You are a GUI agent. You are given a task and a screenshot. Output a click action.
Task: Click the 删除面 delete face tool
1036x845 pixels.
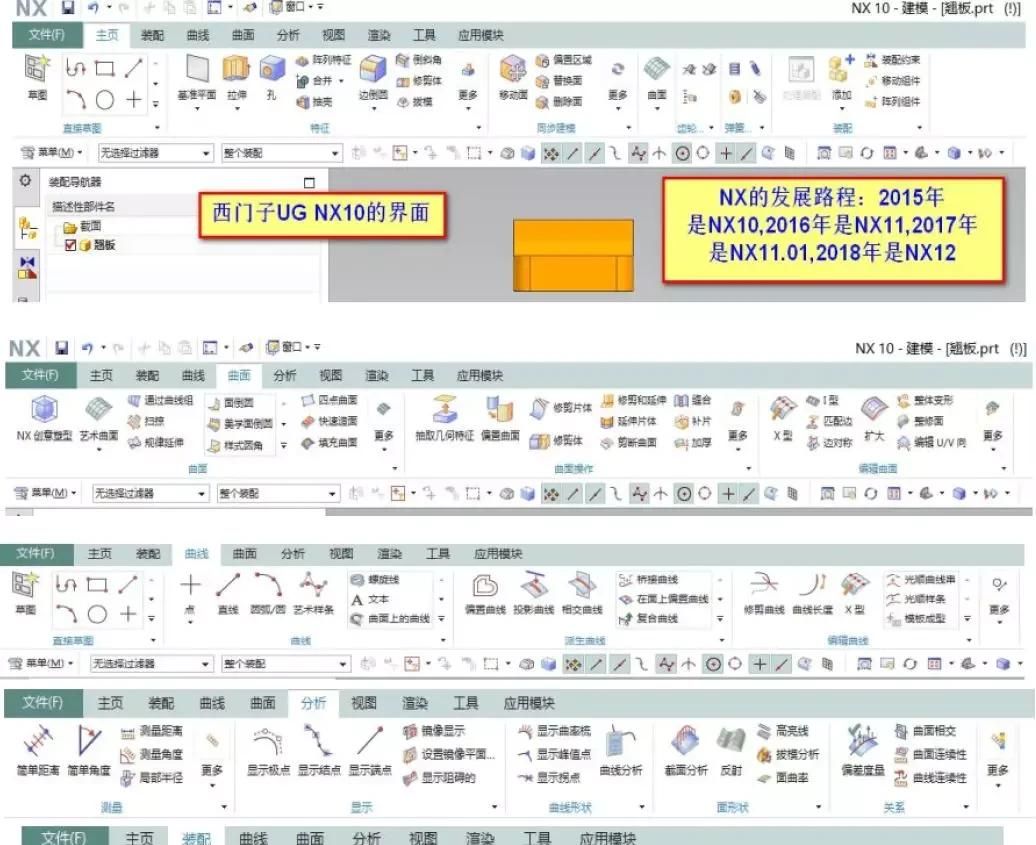559,102
